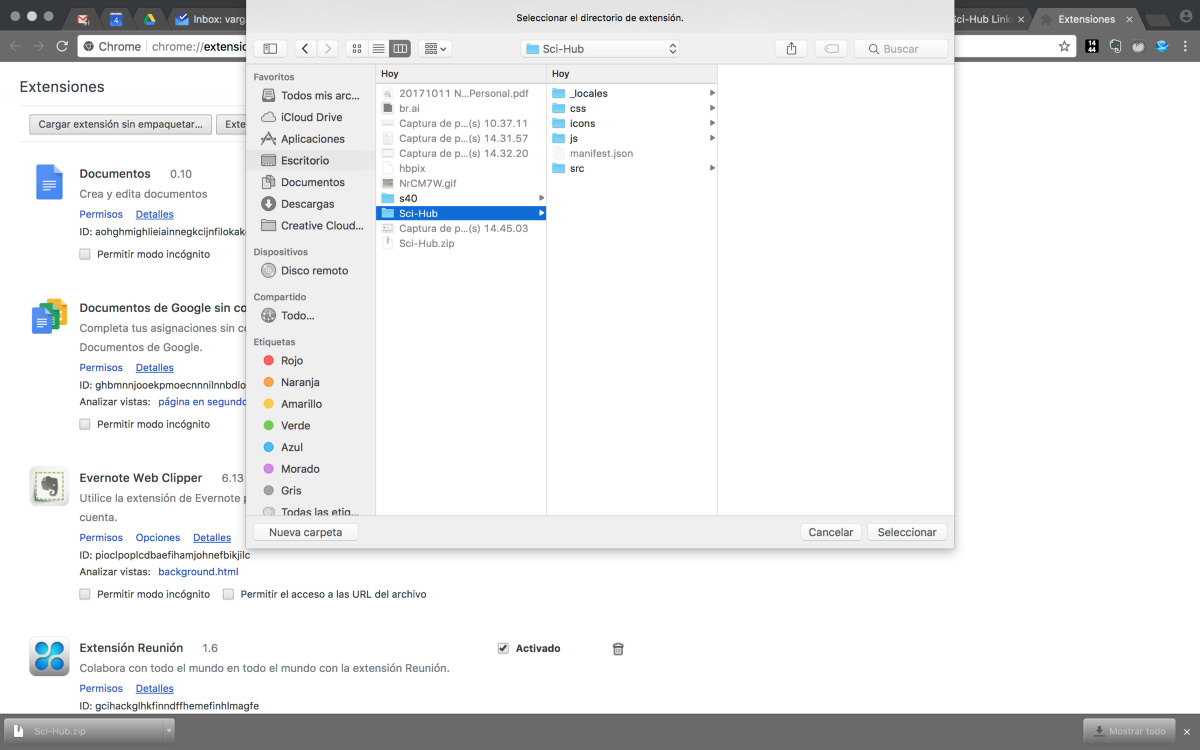Switch file dialog to list view
The image size is (1200, 750).
click(379, 48)
